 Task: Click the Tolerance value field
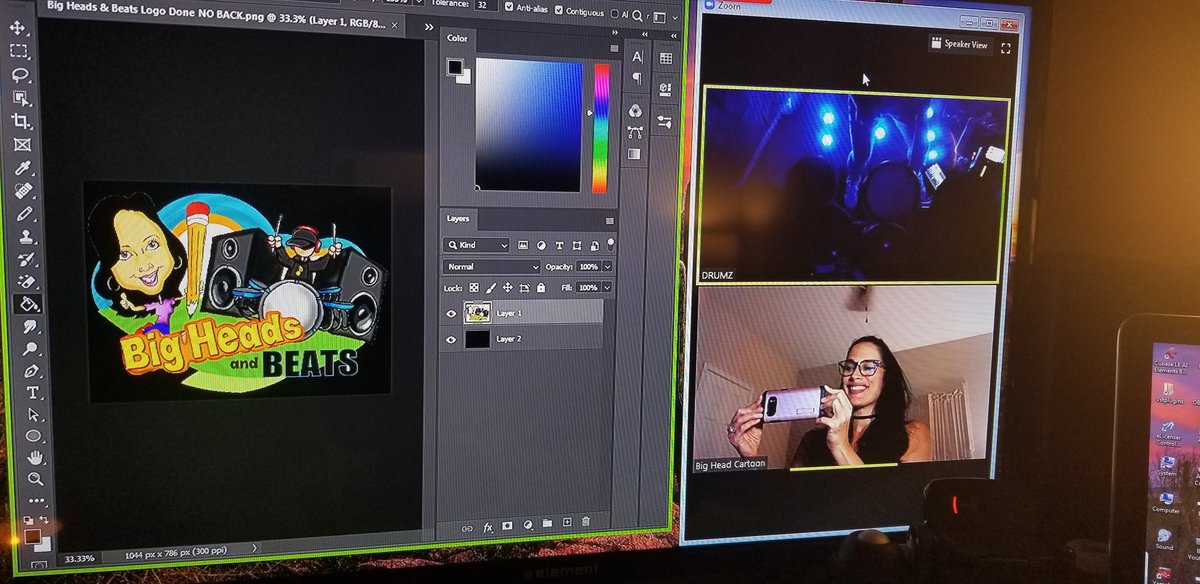486,6
